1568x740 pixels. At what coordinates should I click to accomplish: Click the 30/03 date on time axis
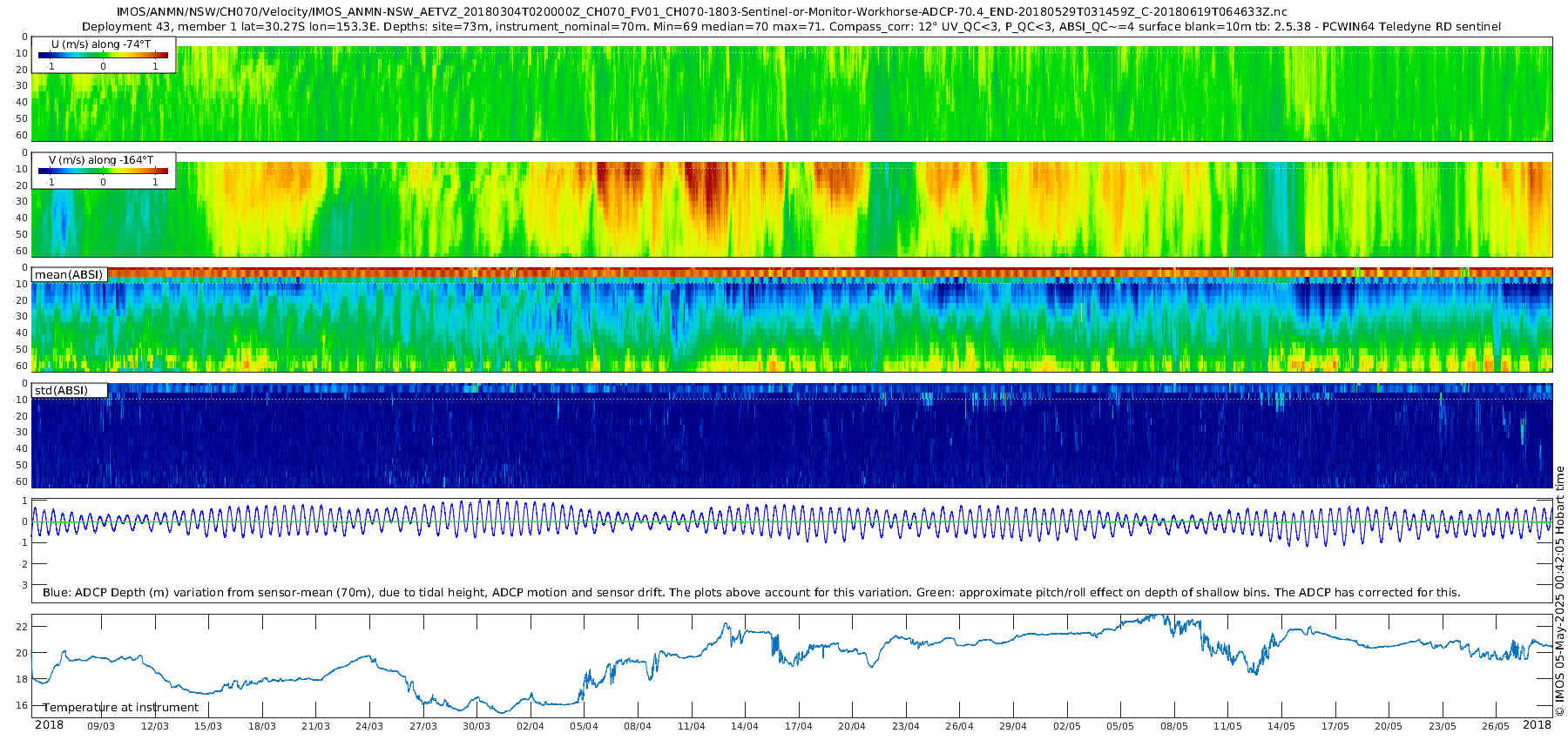(476, 726)
